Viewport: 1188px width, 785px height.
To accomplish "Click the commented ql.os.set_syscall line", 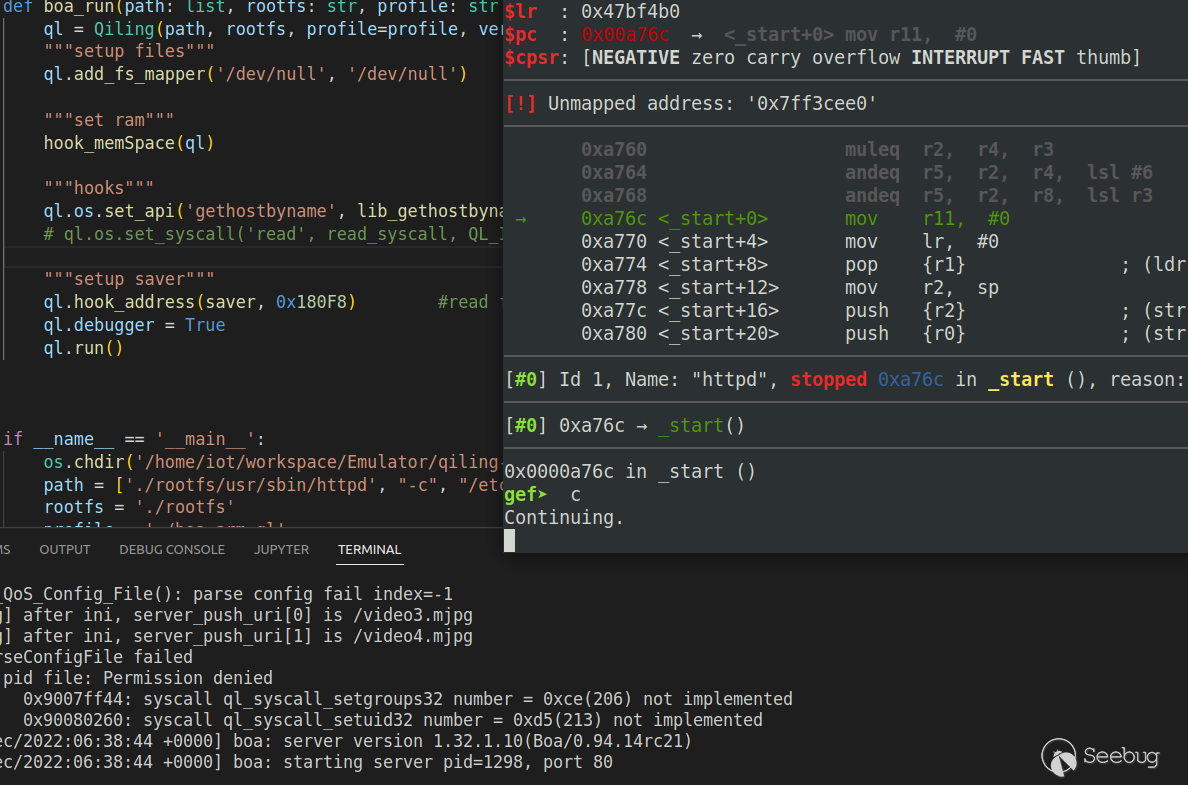I will (270, 233).
